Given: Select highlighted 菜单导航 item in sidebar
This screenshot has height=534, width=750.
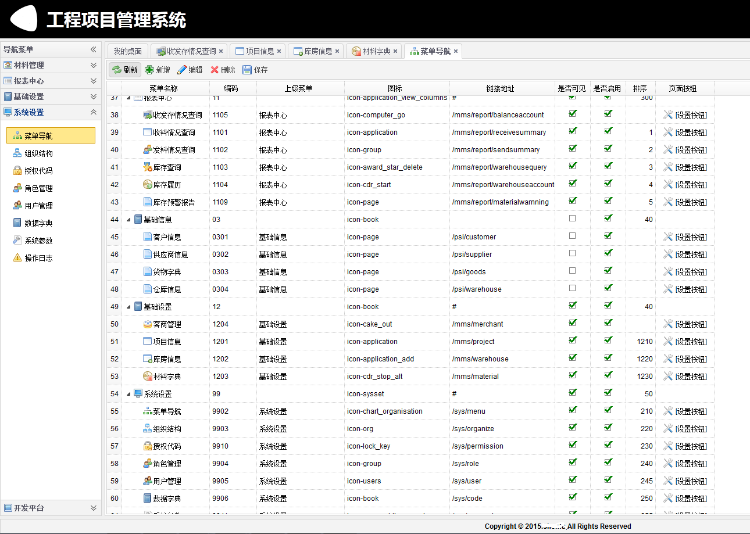Looking at the screenshot, I should 51,135.
